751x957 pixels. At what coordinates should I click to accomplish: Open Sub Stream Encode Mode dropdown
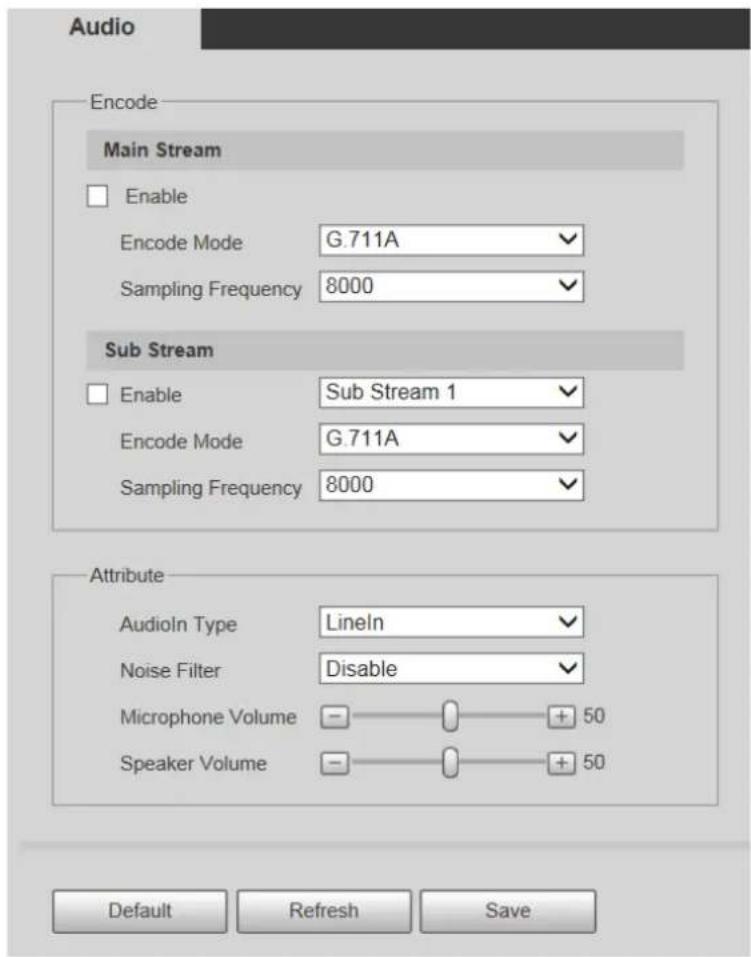coord(451,439)
